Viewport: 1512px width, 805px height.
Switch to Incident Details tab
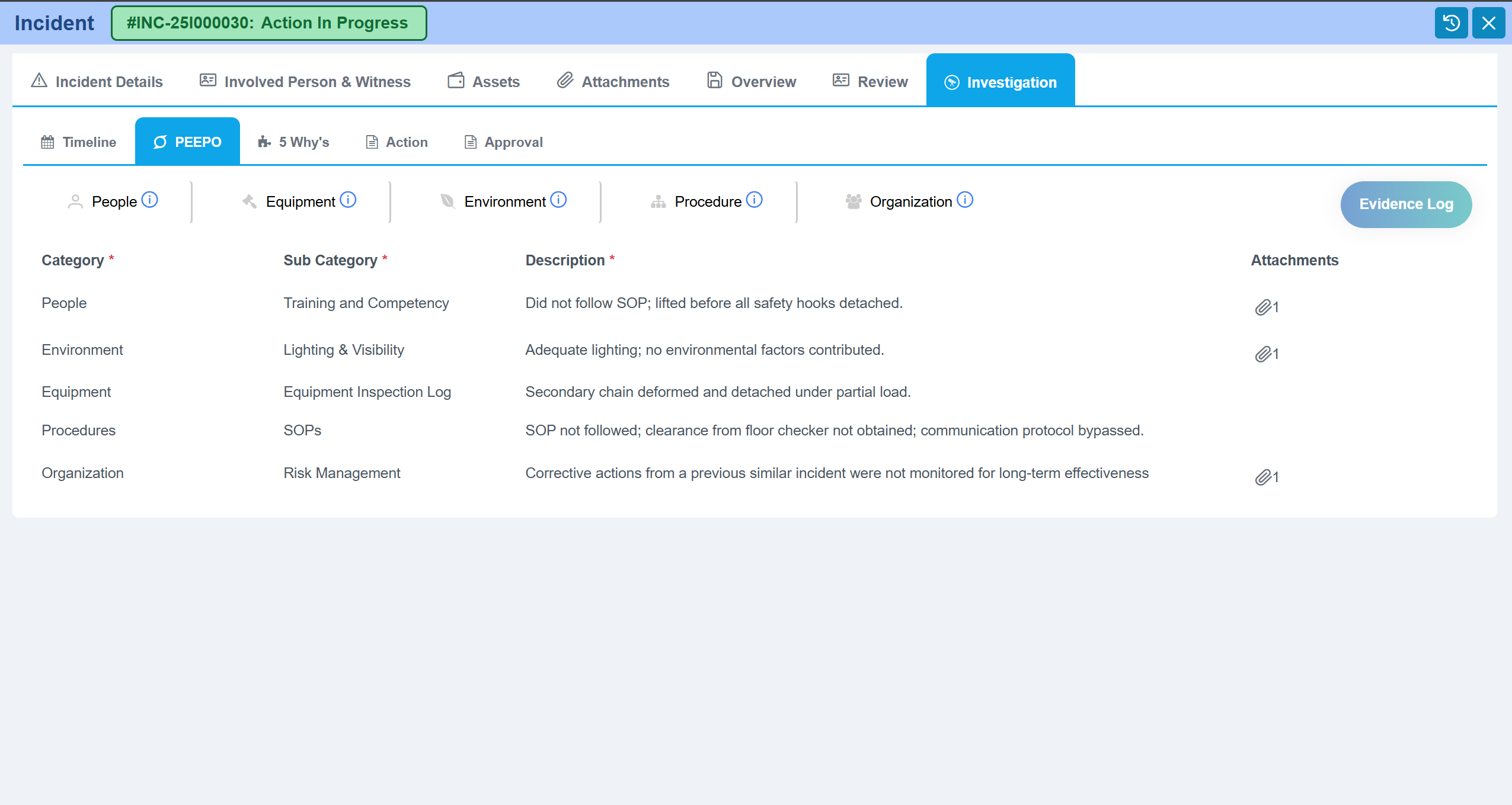pos(97,82)
